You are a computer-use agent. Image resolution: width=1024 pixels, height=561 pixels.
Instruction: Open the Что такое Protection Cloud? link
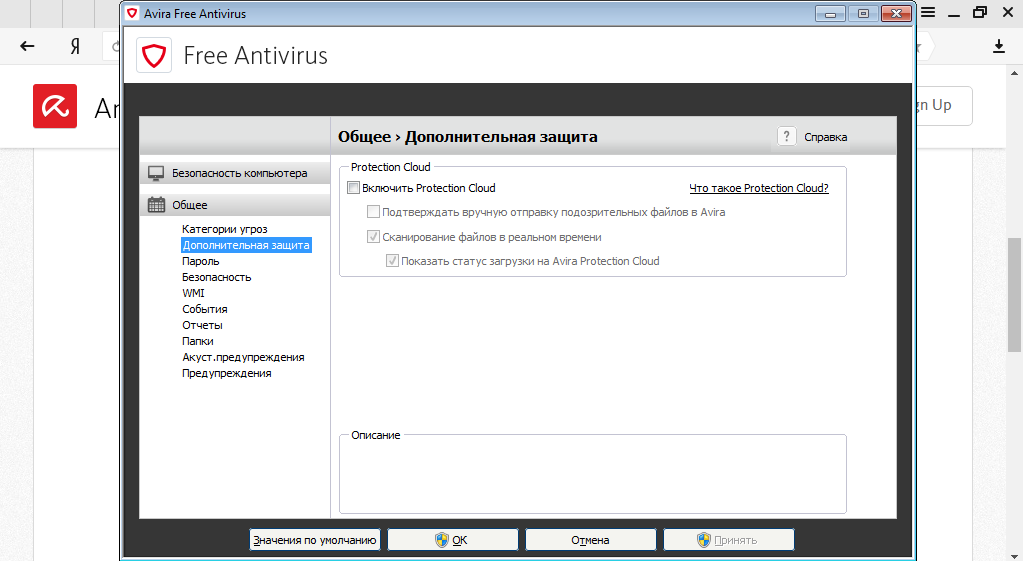coord(759,188)
